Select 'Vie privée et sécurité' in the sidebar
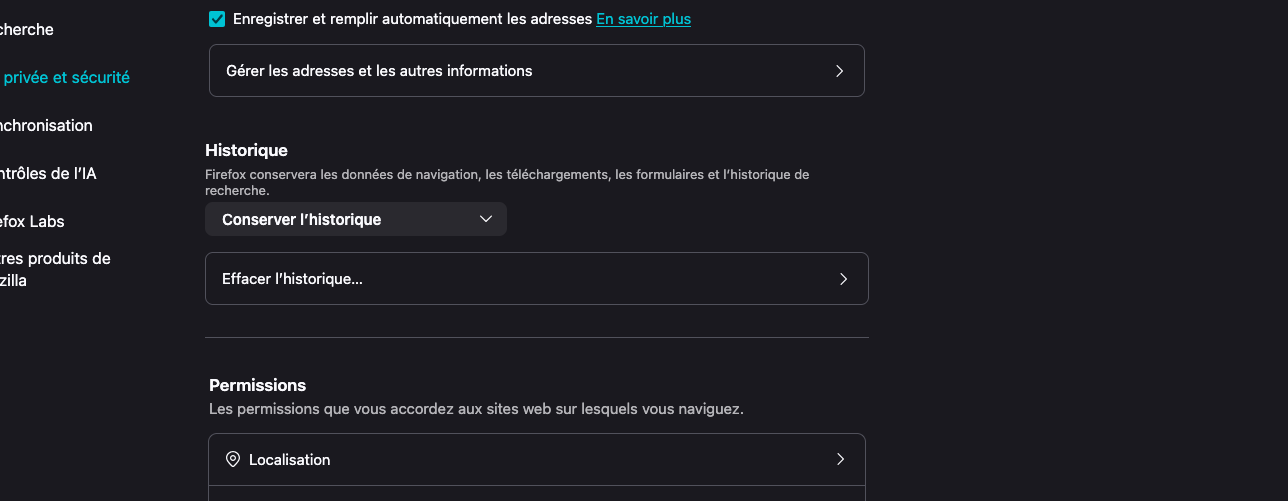The image size is (1288, 501). pos(66,77)
